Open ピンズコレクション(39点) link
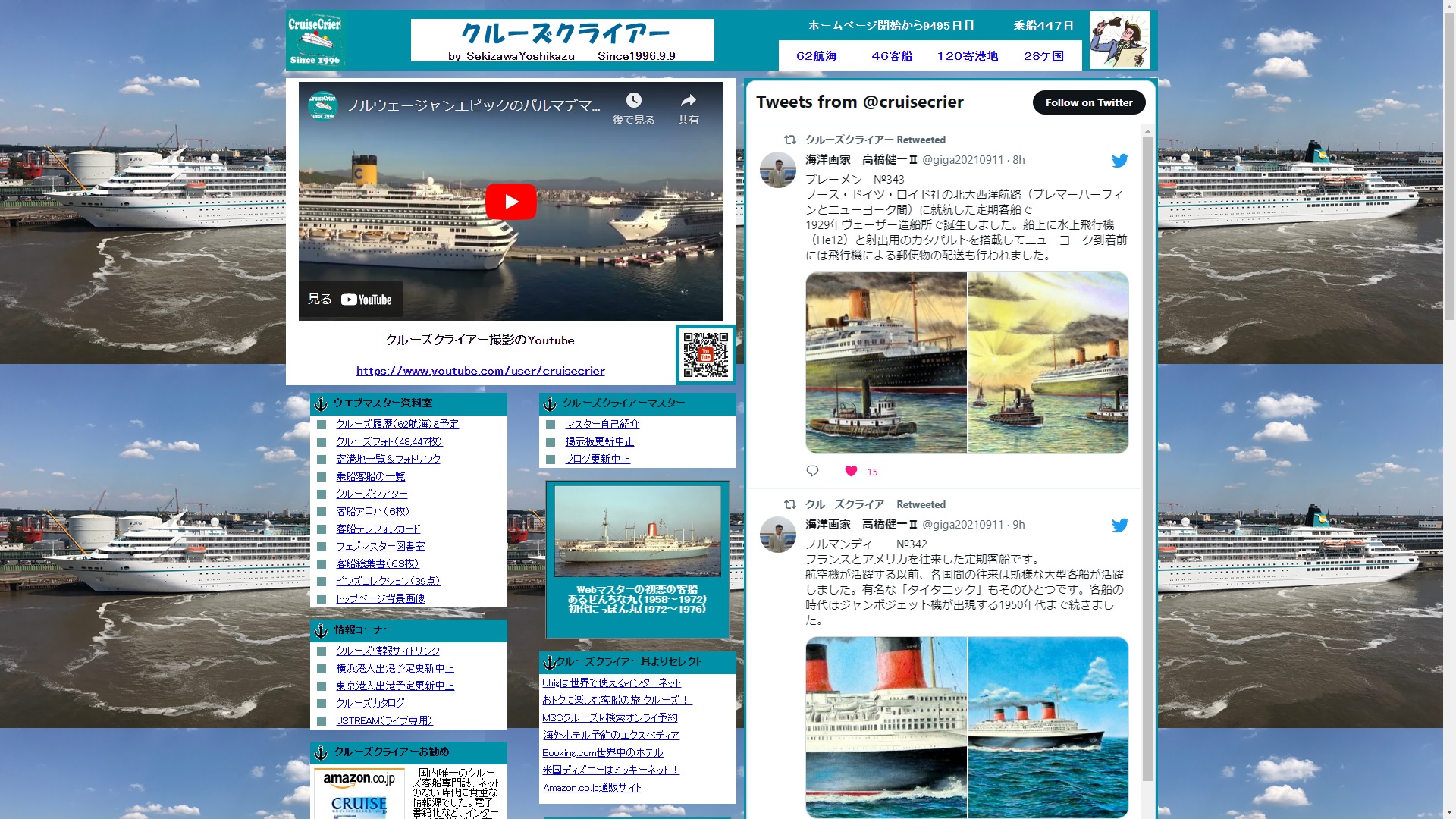 (x=388, y=581)
